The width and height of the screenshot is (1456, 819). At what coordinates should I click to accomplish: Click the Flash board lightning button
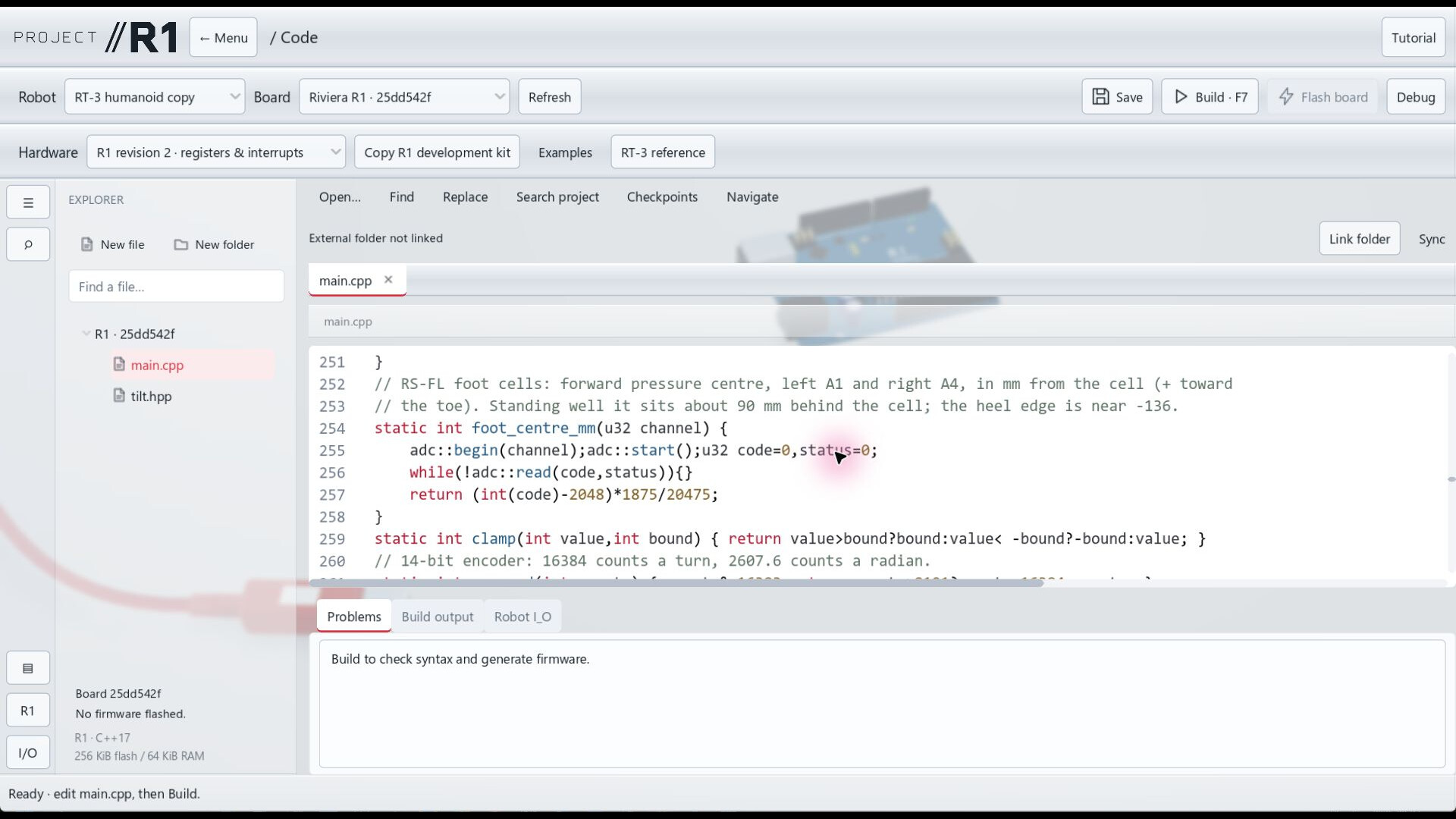(x=1323, y=97)
